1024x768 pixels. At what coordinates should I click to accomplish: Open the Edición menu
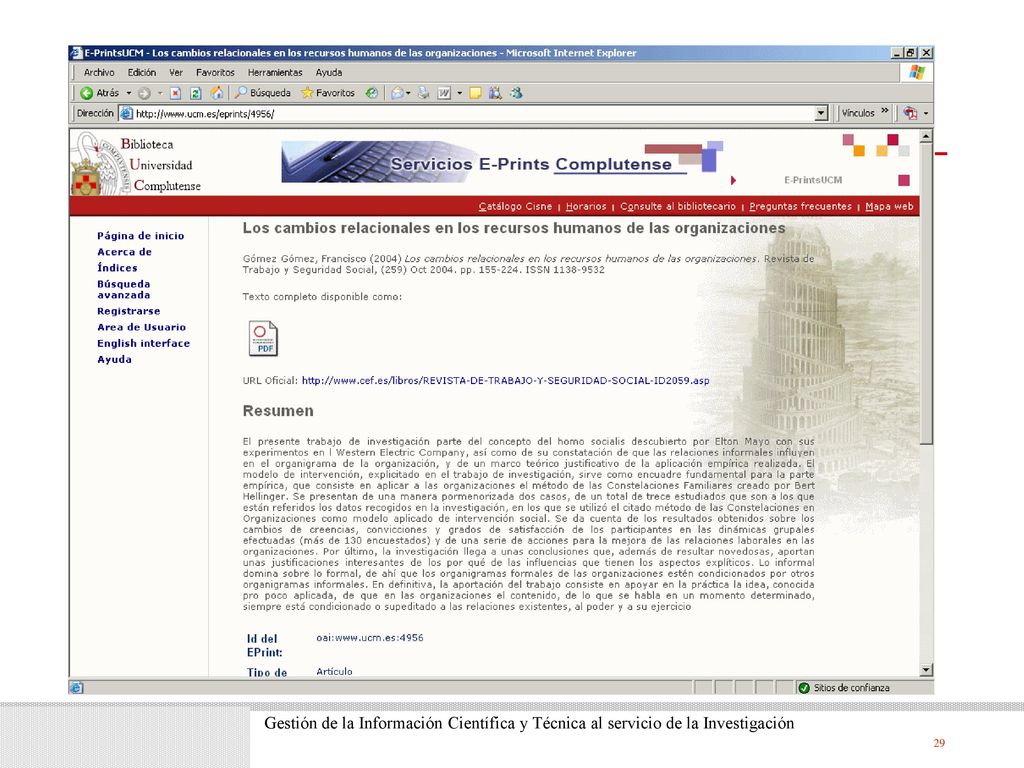coord(142,72)
